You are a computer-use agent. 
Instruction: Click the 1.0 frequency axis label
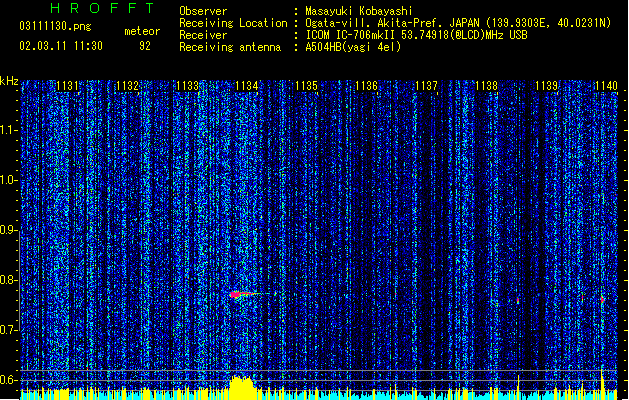click(x=8, y=180)
